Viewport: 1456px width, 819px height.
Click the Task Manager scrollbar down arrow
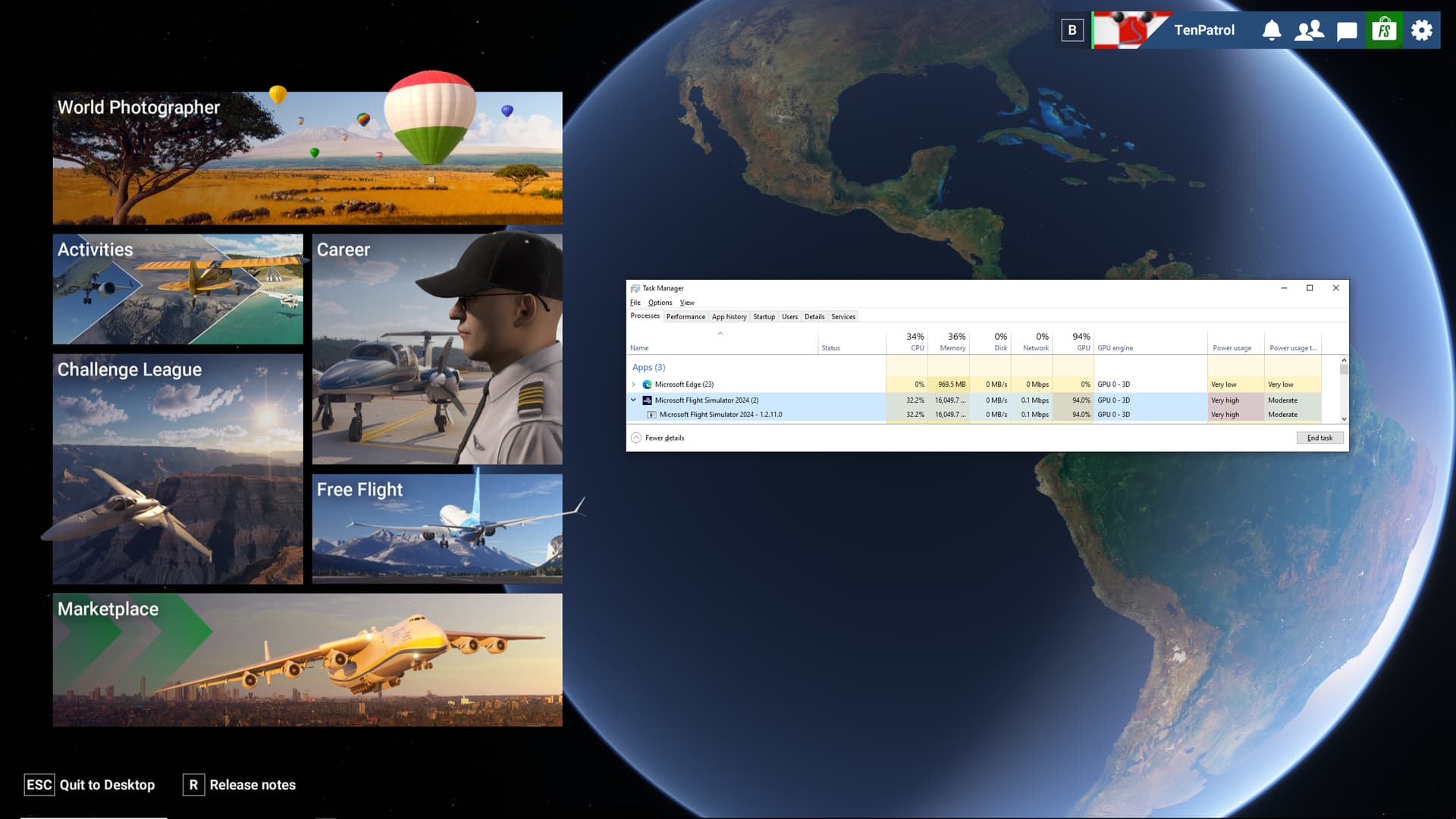[x=1344, y=419]
